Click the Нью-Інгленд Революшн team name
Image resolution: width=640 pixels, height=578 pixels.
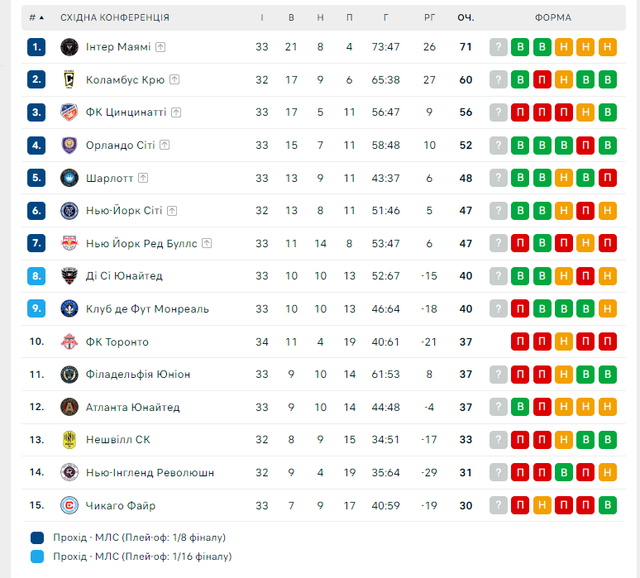150,473
